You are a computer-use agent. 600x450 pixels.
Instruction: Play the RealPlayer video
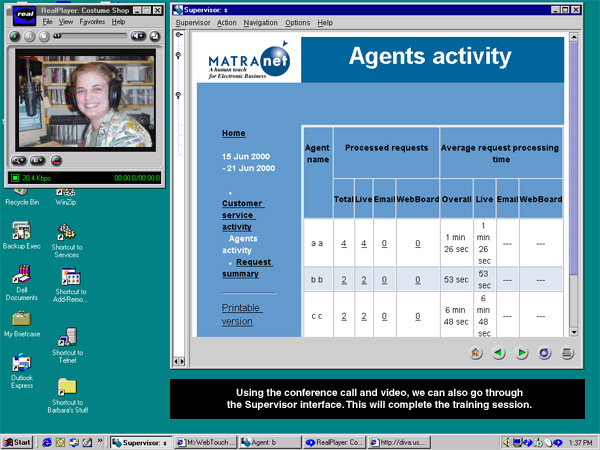(x=14, y=36)
